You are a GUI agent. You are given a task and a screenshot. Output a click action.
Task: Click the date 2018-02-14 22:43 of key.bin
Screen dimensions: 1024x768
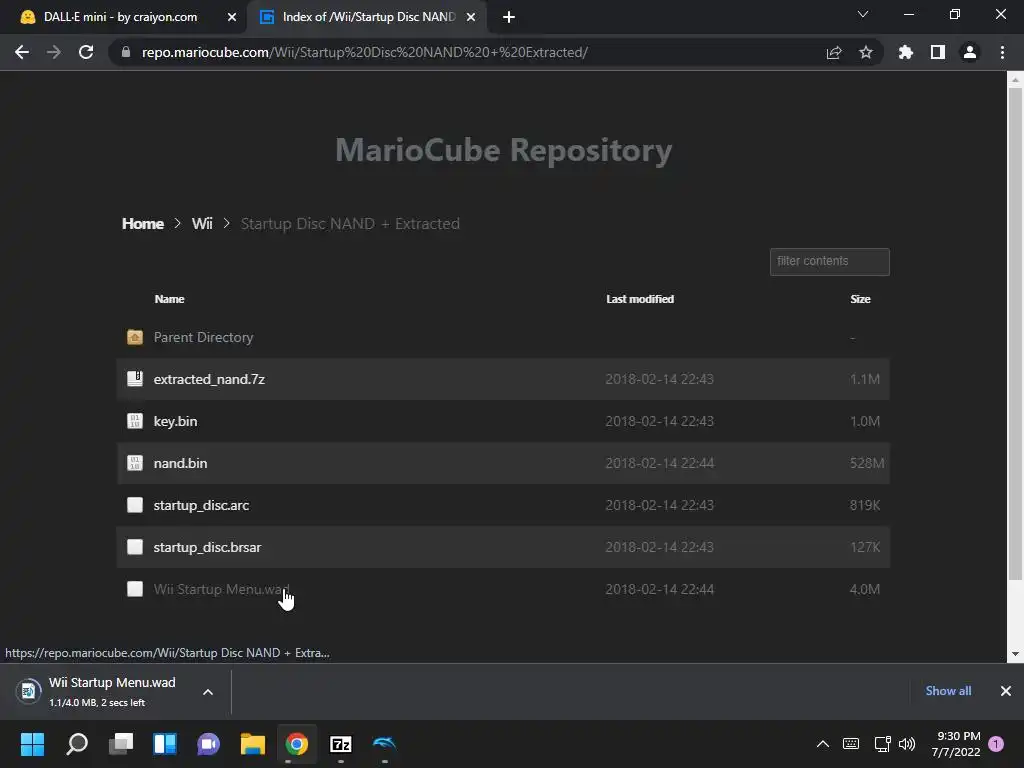(x=659, y=421)
